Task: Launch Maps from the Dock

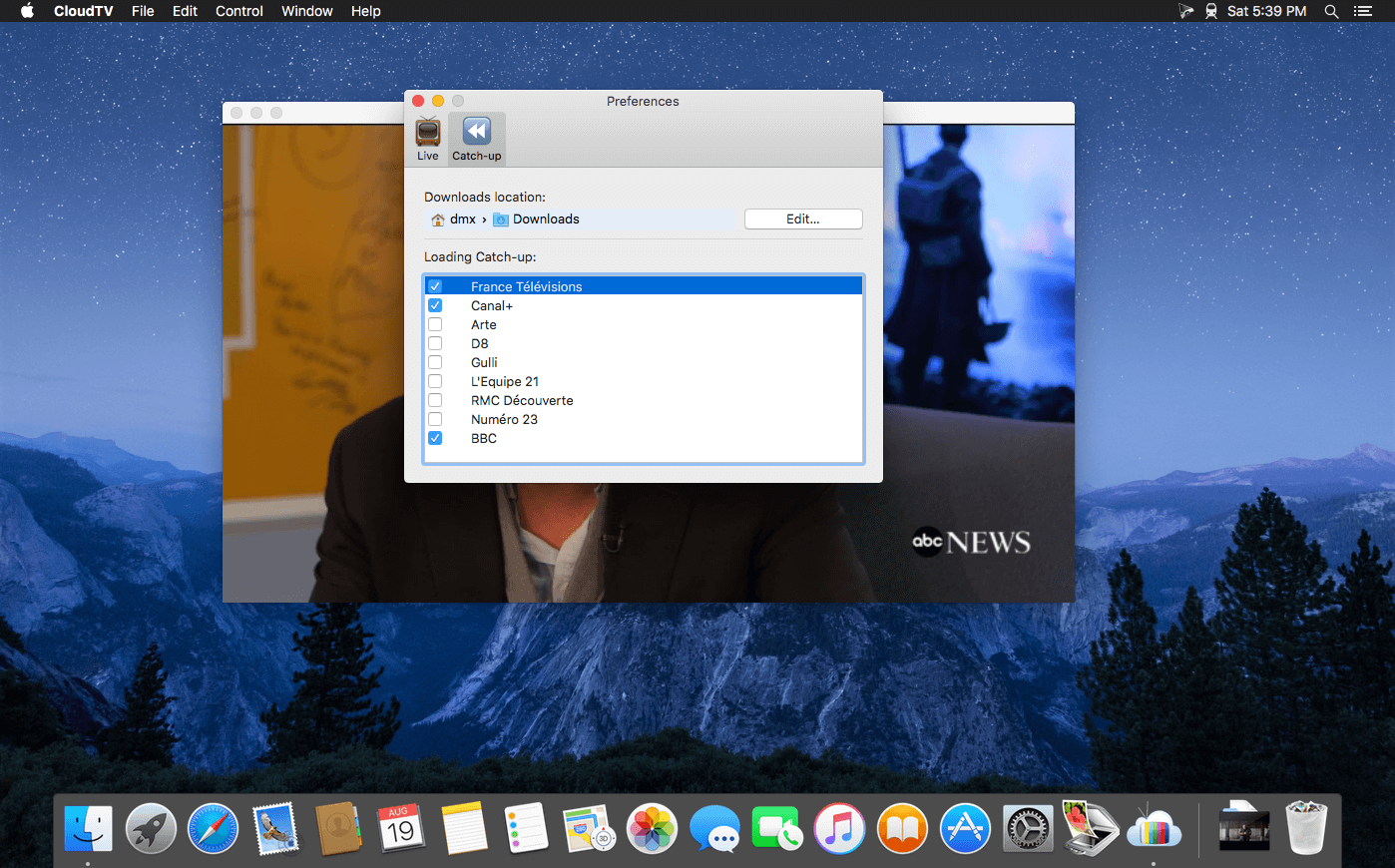Action: click(590, 829)
